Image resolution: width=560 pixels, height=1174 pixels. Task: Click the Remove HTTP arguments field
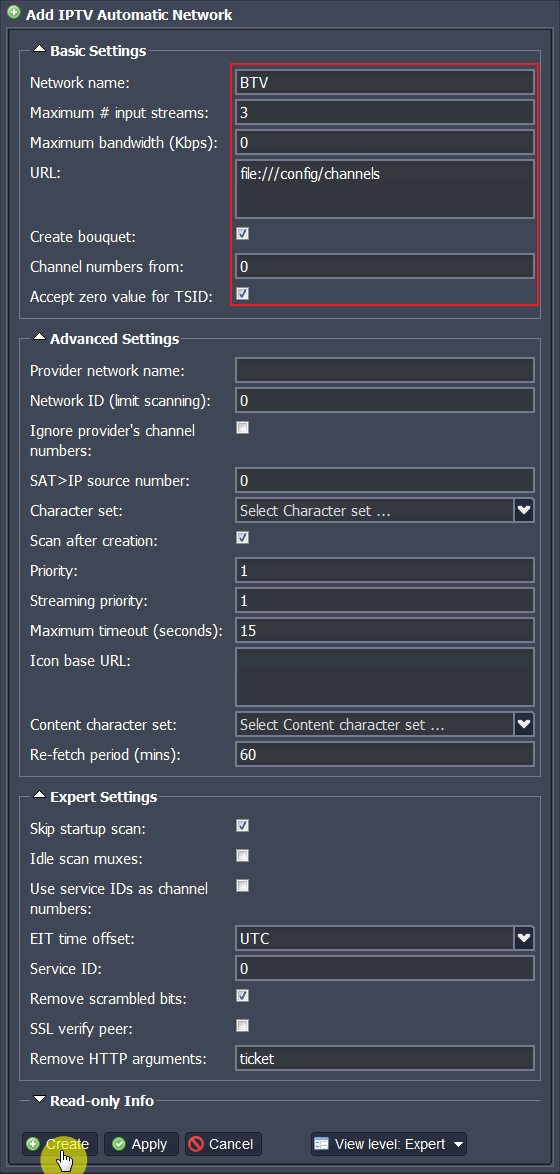pos(385,1059)
